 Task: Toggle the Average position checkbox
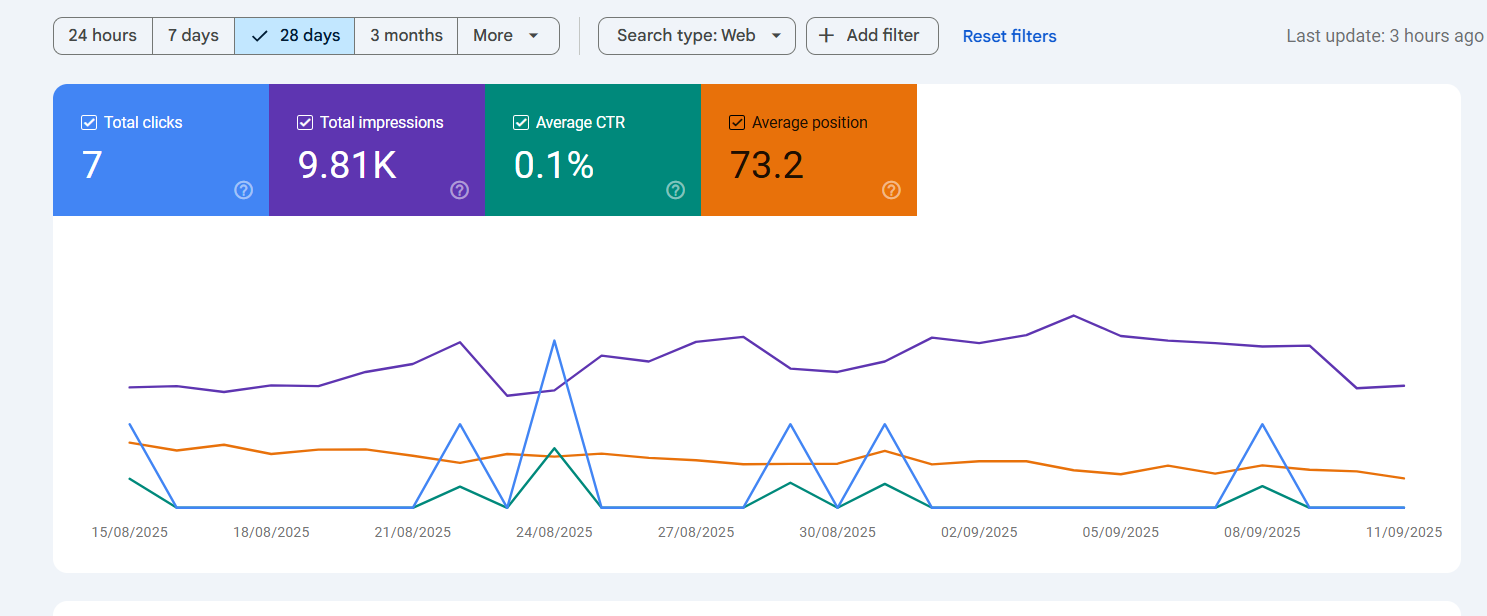[737, 123]
